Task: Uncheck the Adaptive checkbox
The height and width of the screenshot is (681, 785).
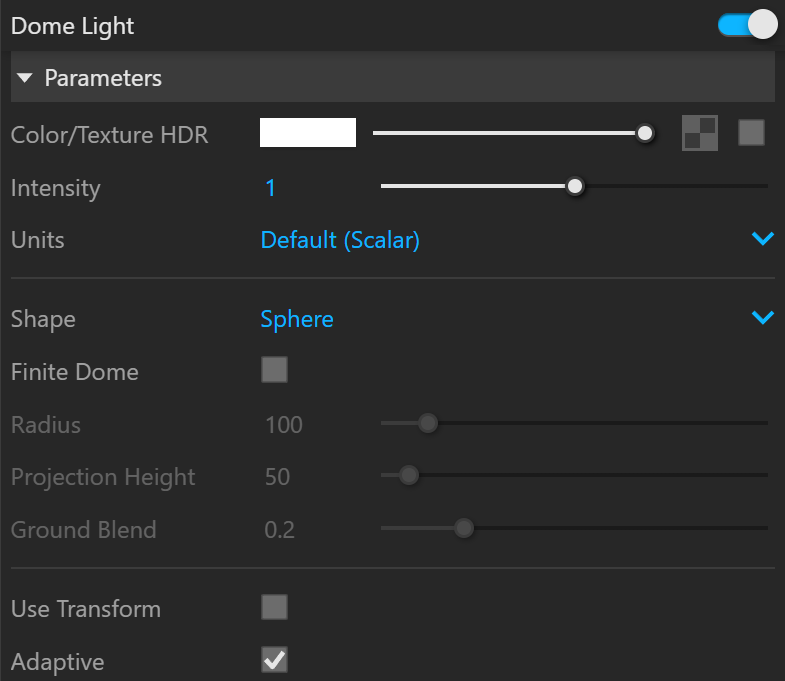Action: (274, 659)
